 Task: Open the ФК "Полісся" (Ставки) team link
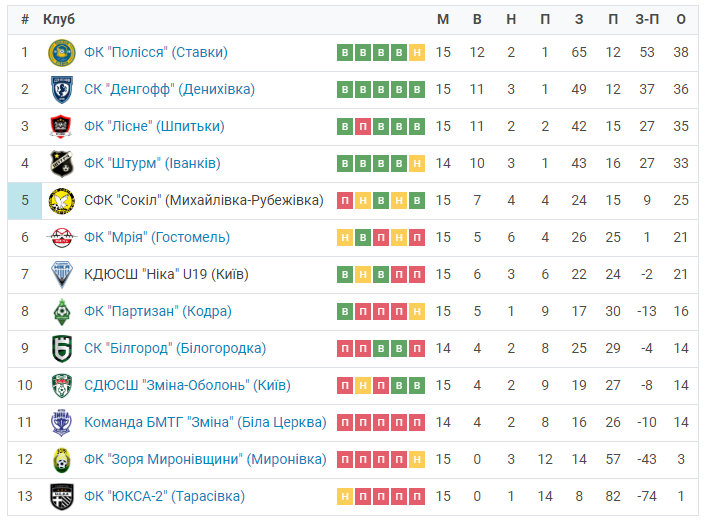click(156, 53)
